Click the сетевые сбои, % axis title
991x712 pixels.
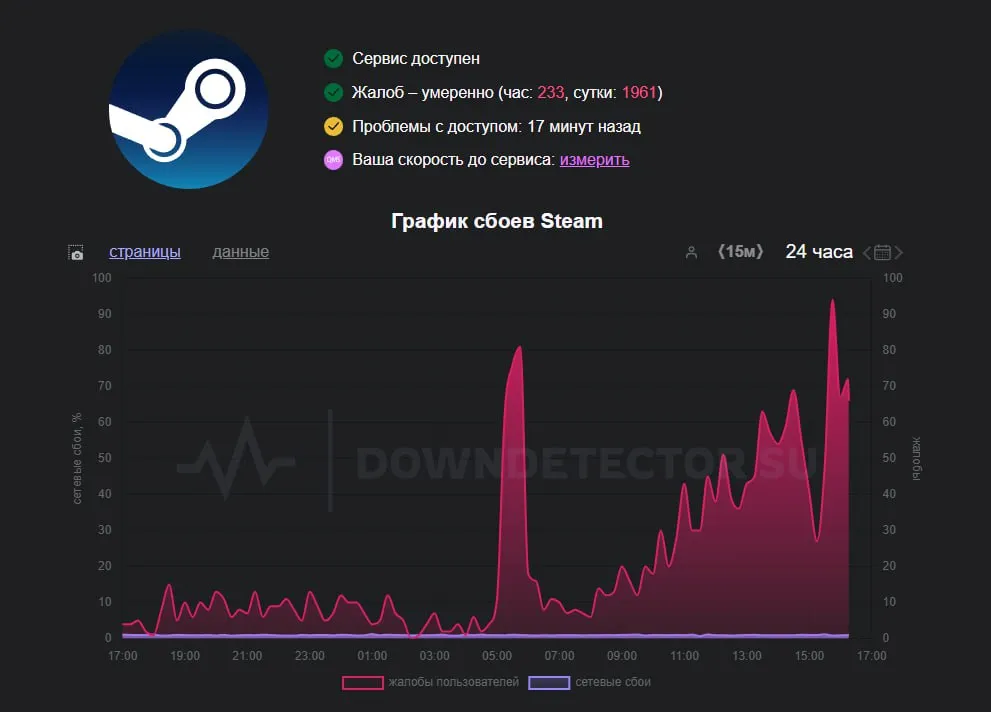pos(77,458)
